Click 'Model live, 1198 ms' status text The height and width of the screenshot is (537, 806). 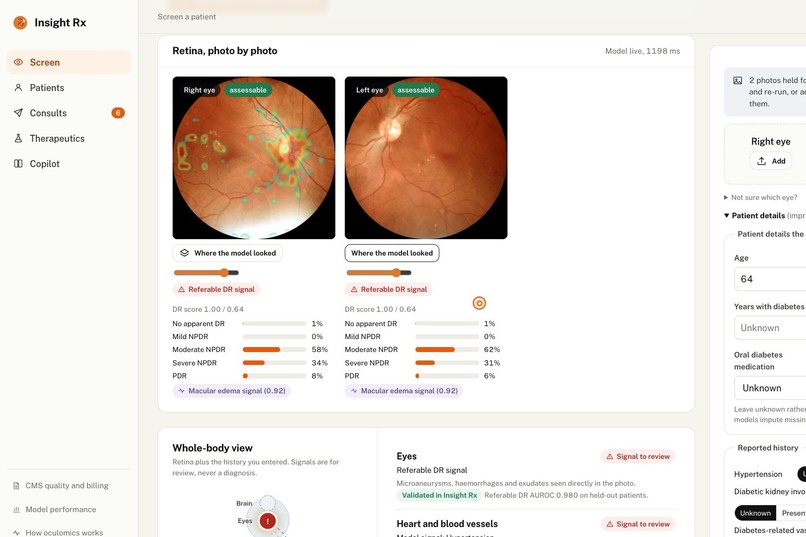(x=643, y=51)
